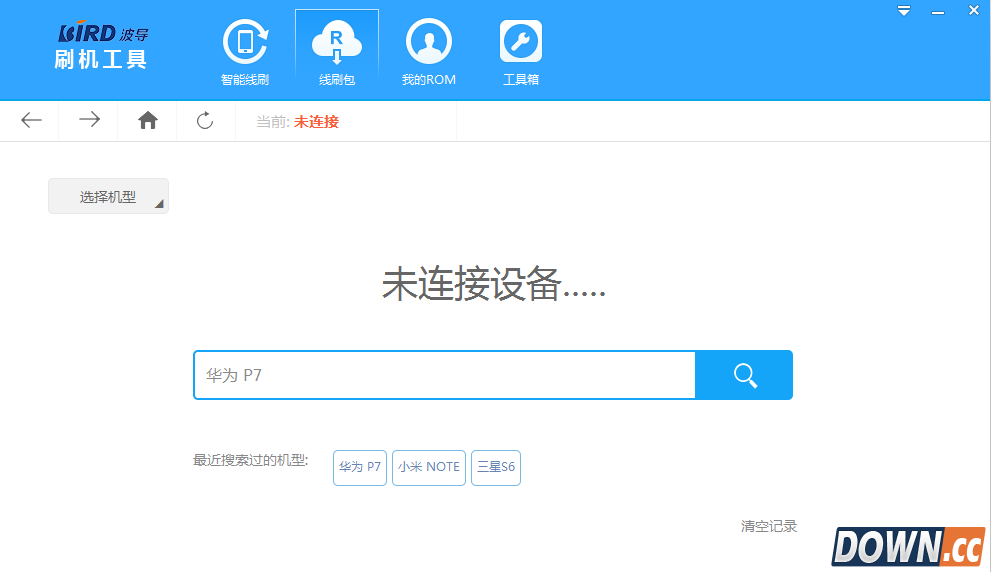
Task: Click 清空记录 to clear history
Action: [768, 526]
